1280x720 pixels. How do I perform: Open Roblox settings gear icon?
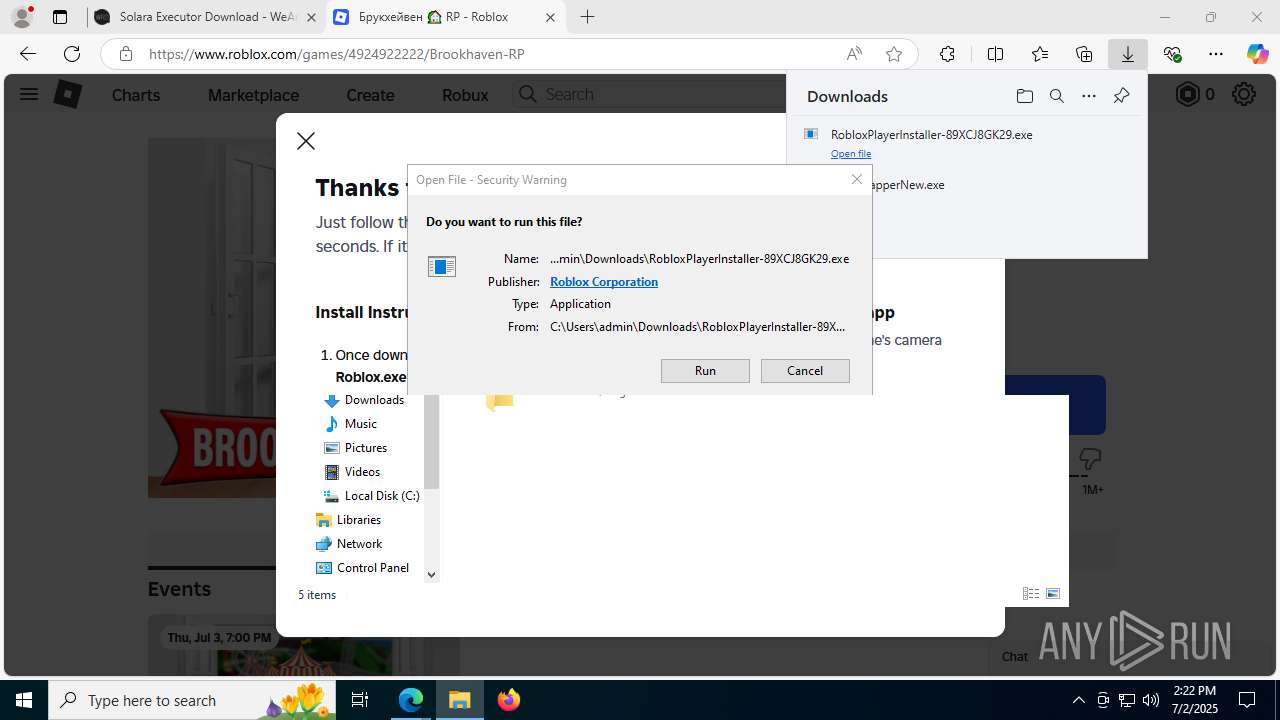(x=1244, y=94)
